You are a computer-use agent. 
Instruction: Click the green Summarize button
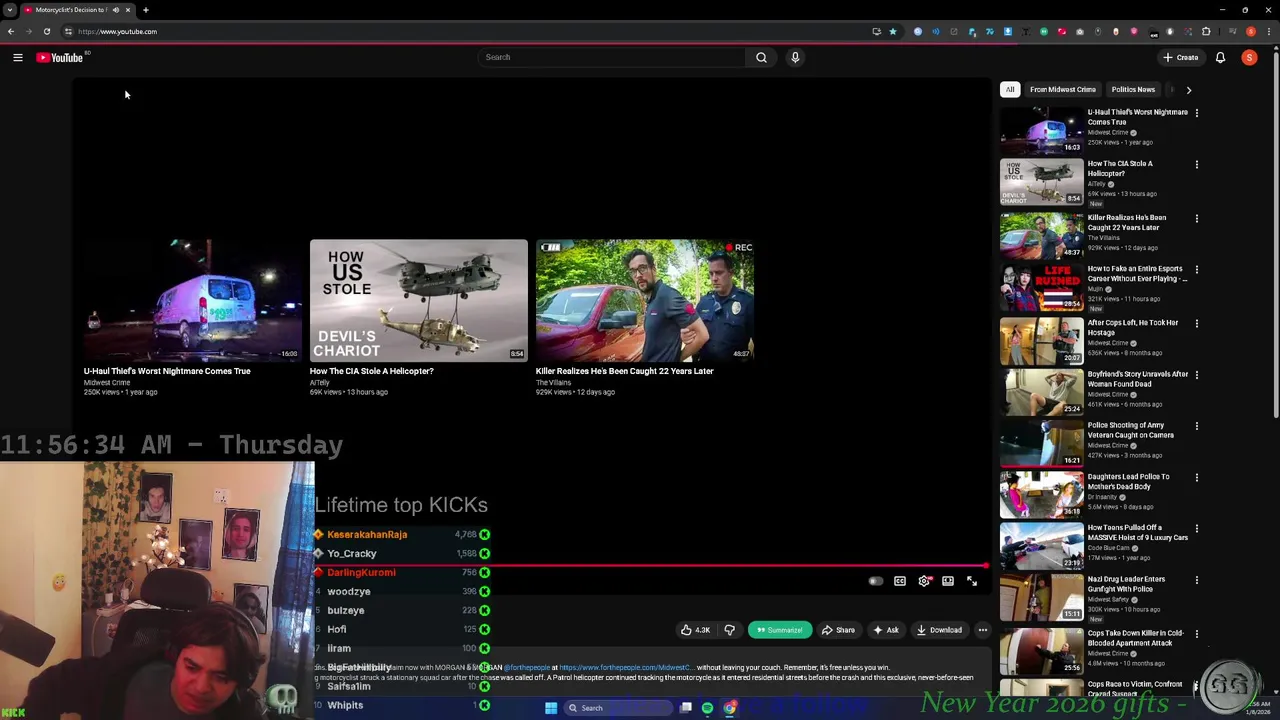pyautogui.click(x=779, y=630)
